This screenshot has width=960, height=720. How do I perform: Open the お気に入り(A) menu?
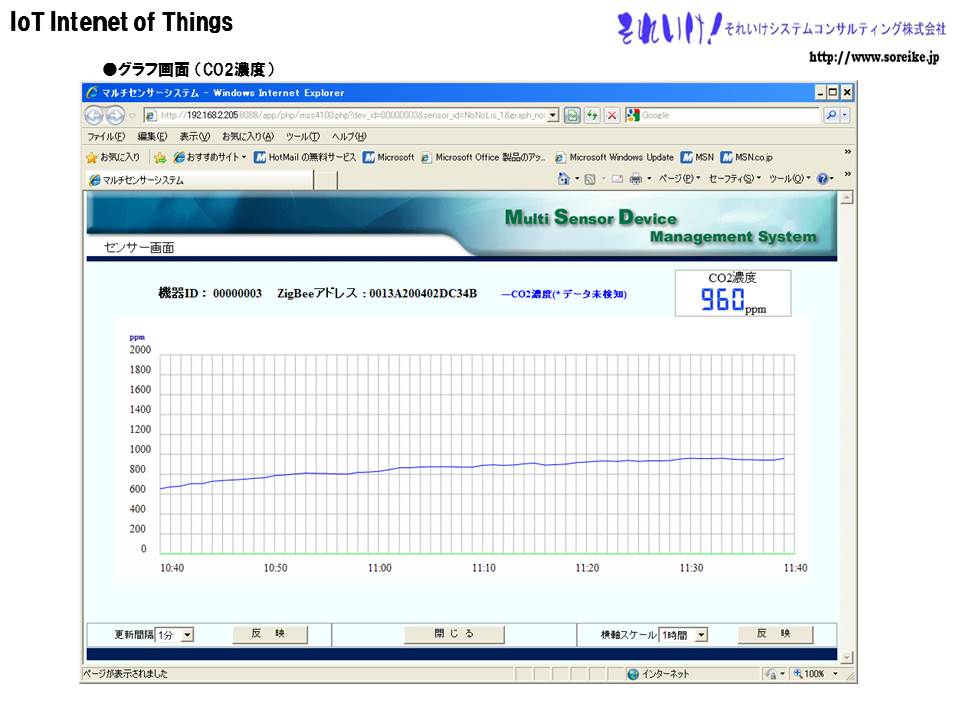(247, 137)
